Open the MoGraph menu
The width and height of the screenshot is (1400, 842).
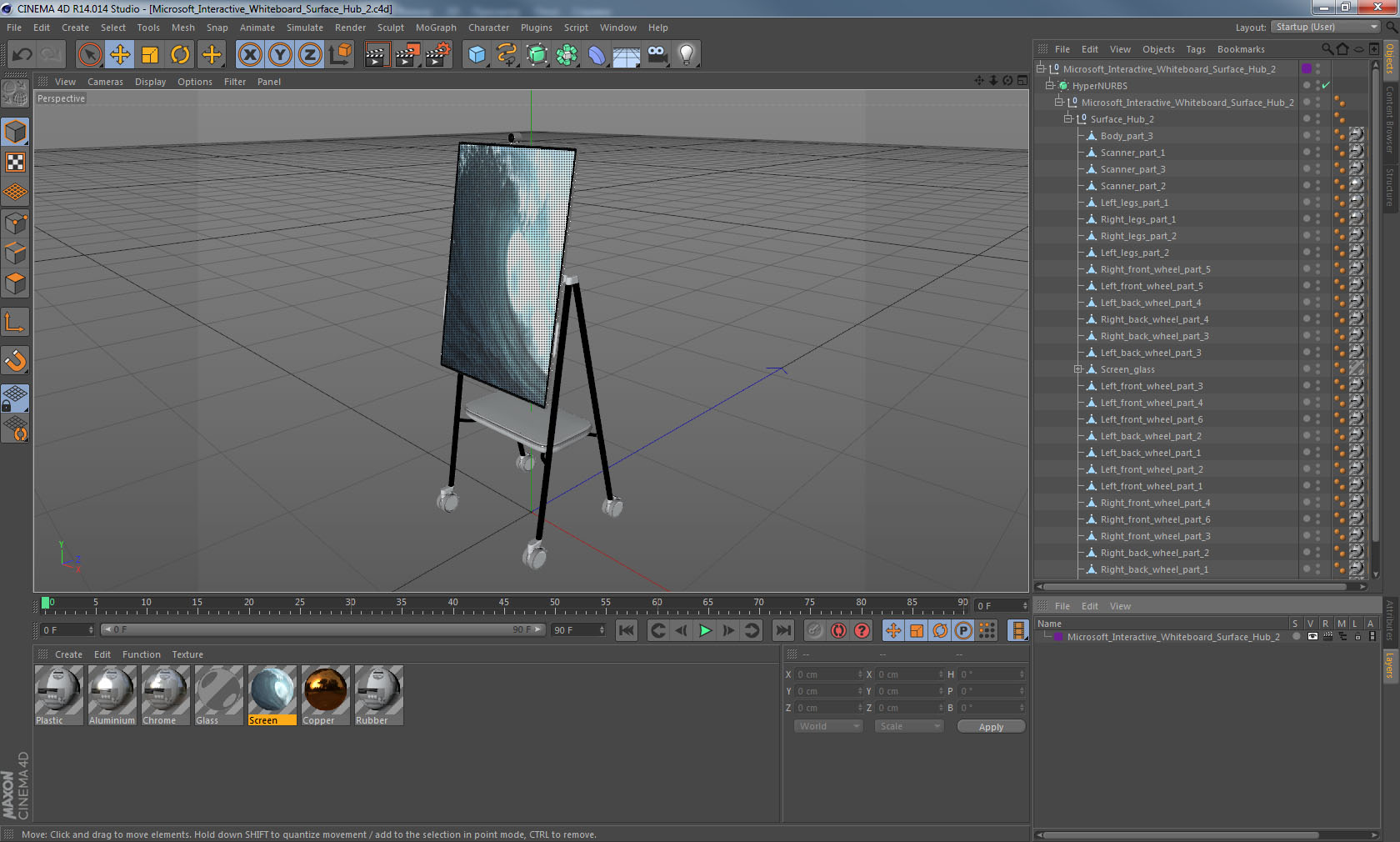pos(436,28)
